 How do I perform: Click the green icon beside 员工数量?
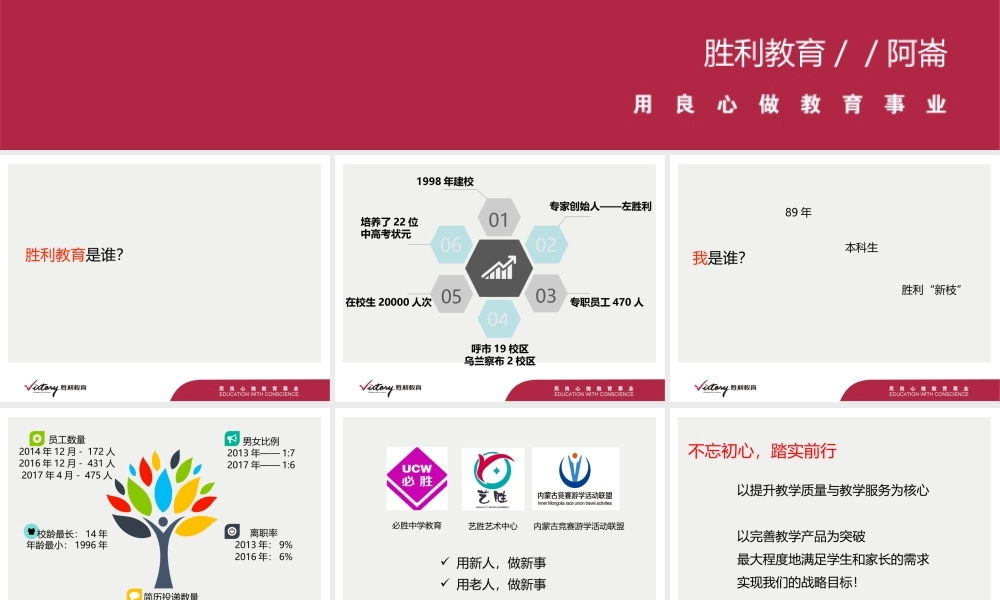tap(37, 438)
